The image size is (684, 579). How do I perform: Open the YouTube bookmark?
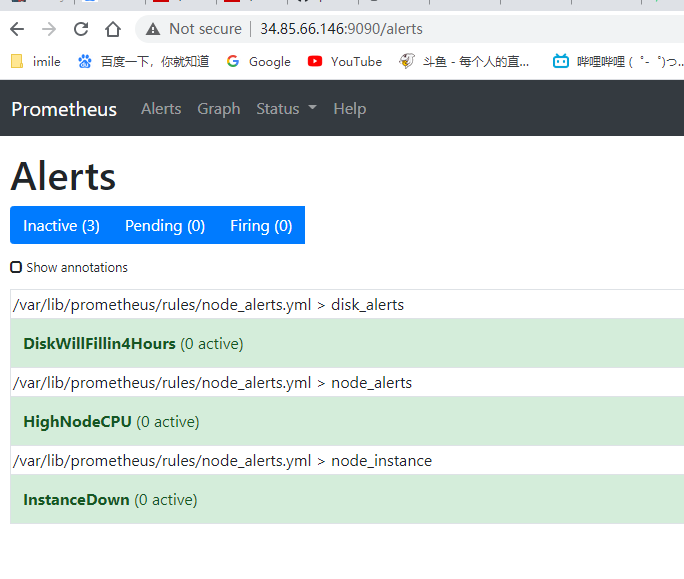tap(345, 62)
